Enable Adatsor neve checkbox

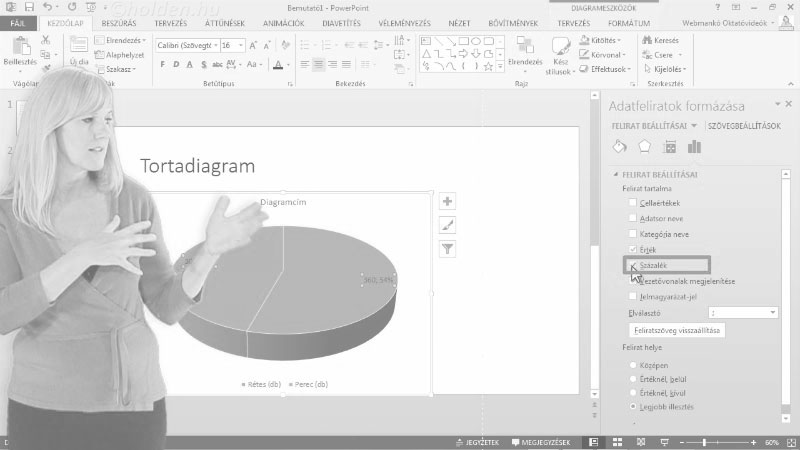[x=633, y=218]
